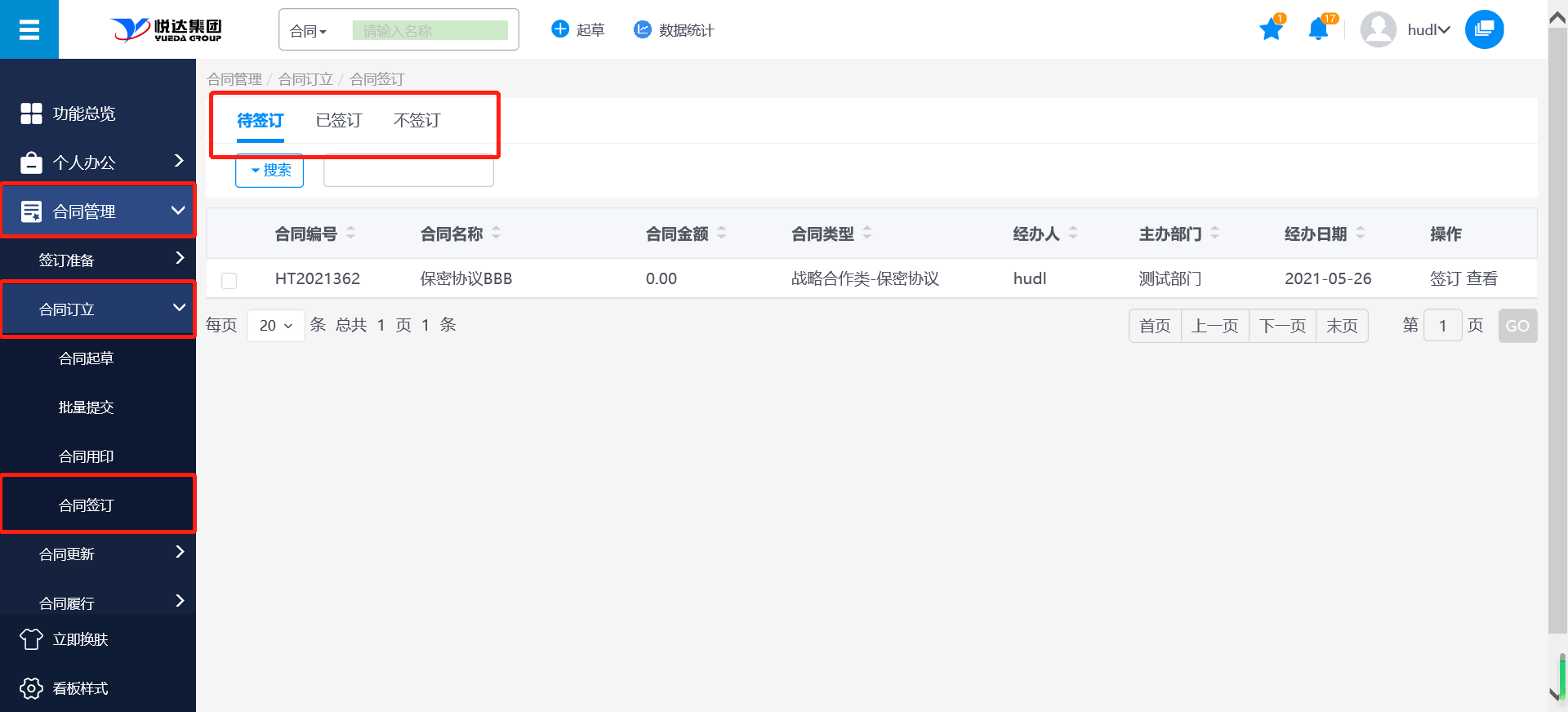Click the 签订 link in the row
The image size is (1568, 712).
click(1445, 279)
